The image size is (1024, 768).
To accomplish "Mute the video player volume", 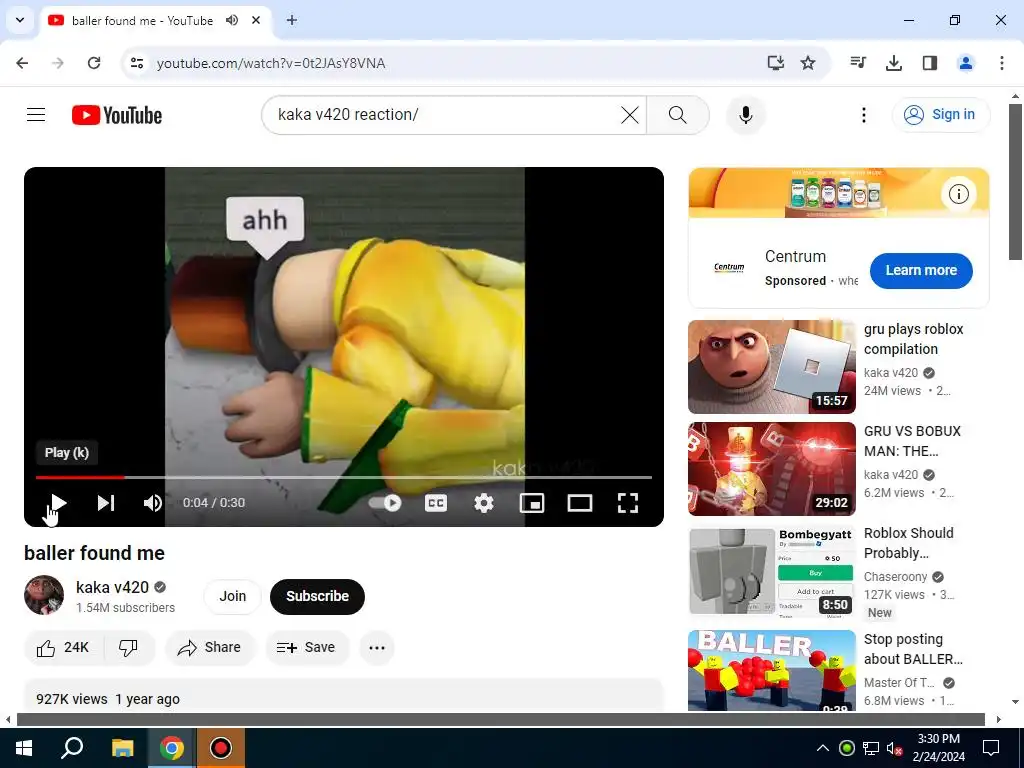I will 153,503.
